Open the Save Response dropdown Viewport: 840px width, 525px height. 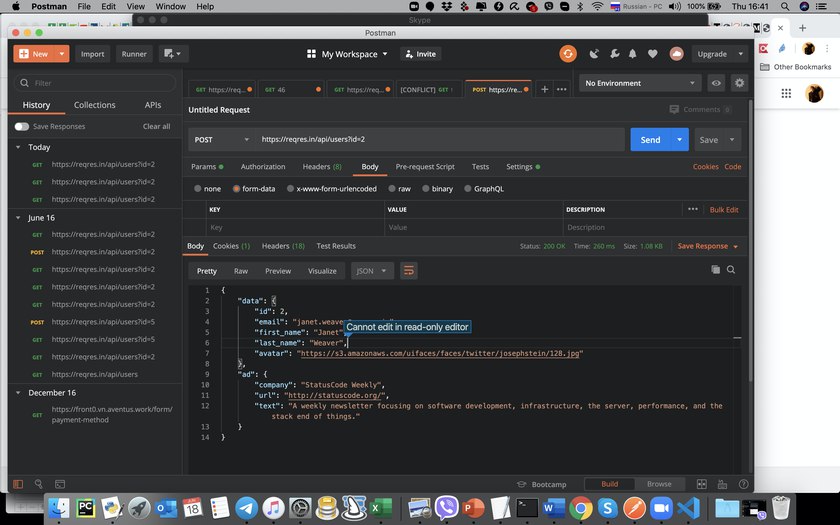point(708,246)
